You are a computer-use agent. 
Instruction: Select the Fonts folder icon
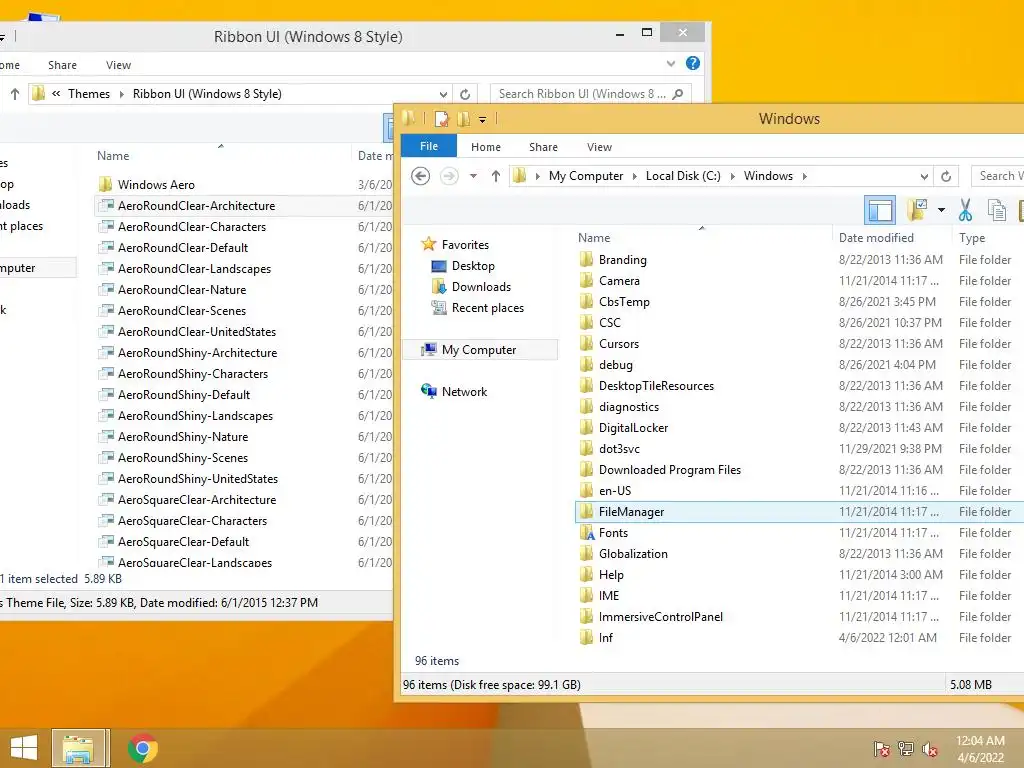[x=587, y=533]
